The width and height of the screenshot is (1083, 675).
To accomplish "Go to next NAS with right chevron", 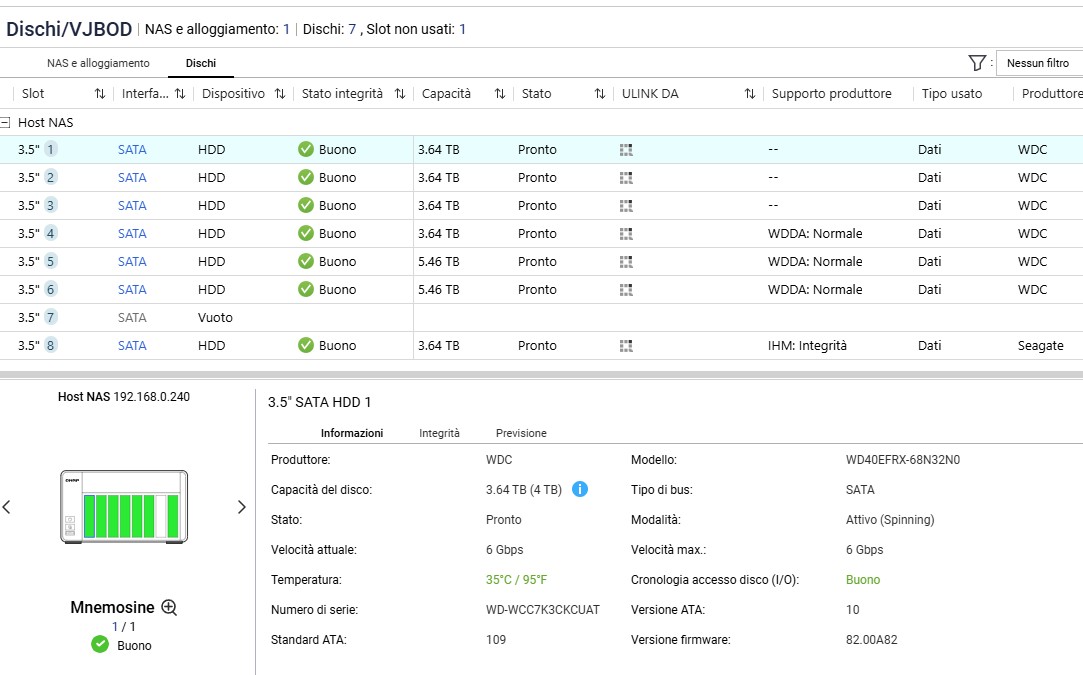I will point(241,507).
